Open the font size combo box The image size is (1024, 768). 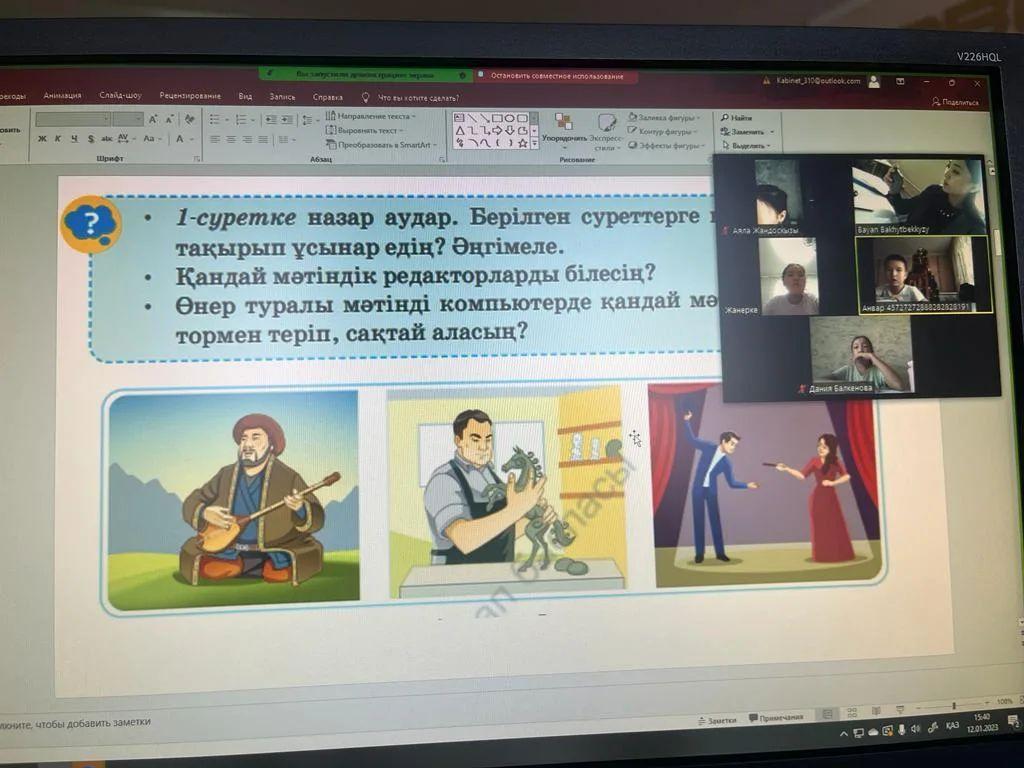point(127,119)
